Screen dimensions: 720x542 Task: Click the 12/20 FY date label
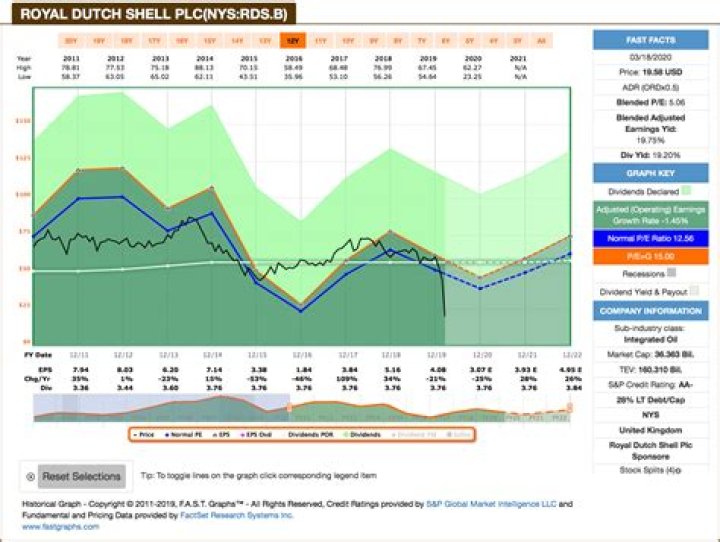click(483, 355)
